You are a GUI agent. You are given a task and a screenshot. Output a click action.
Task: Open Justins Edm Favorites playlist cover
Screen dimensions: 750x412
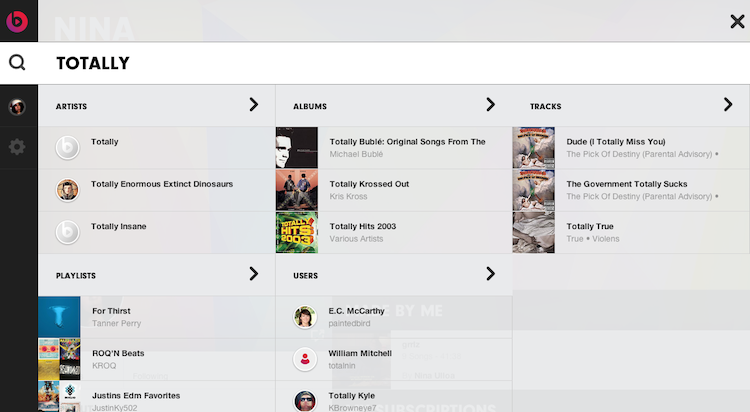click(59, 397)
